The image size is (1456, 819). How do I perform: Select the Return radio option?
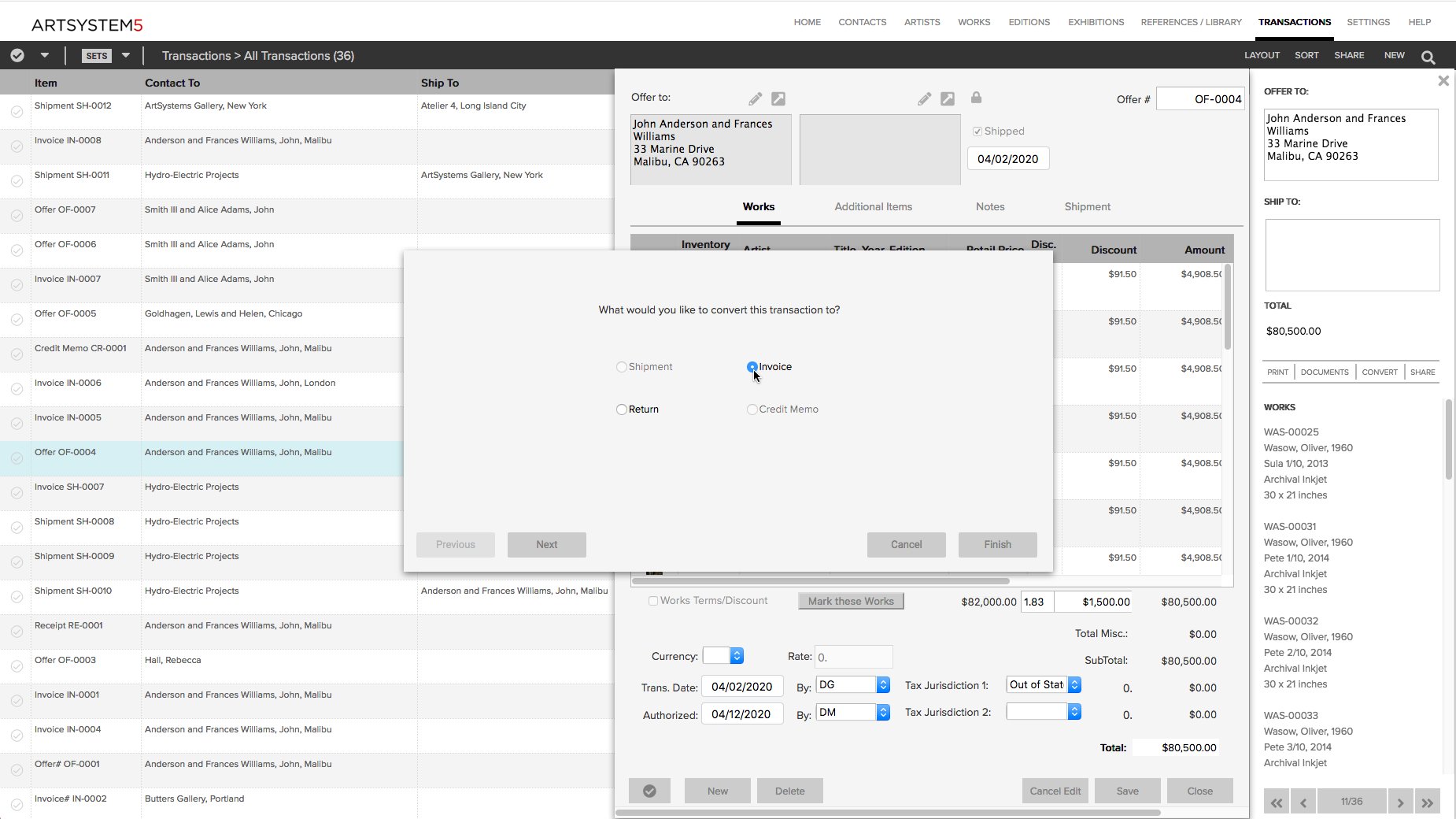click(x=622, y=409)
